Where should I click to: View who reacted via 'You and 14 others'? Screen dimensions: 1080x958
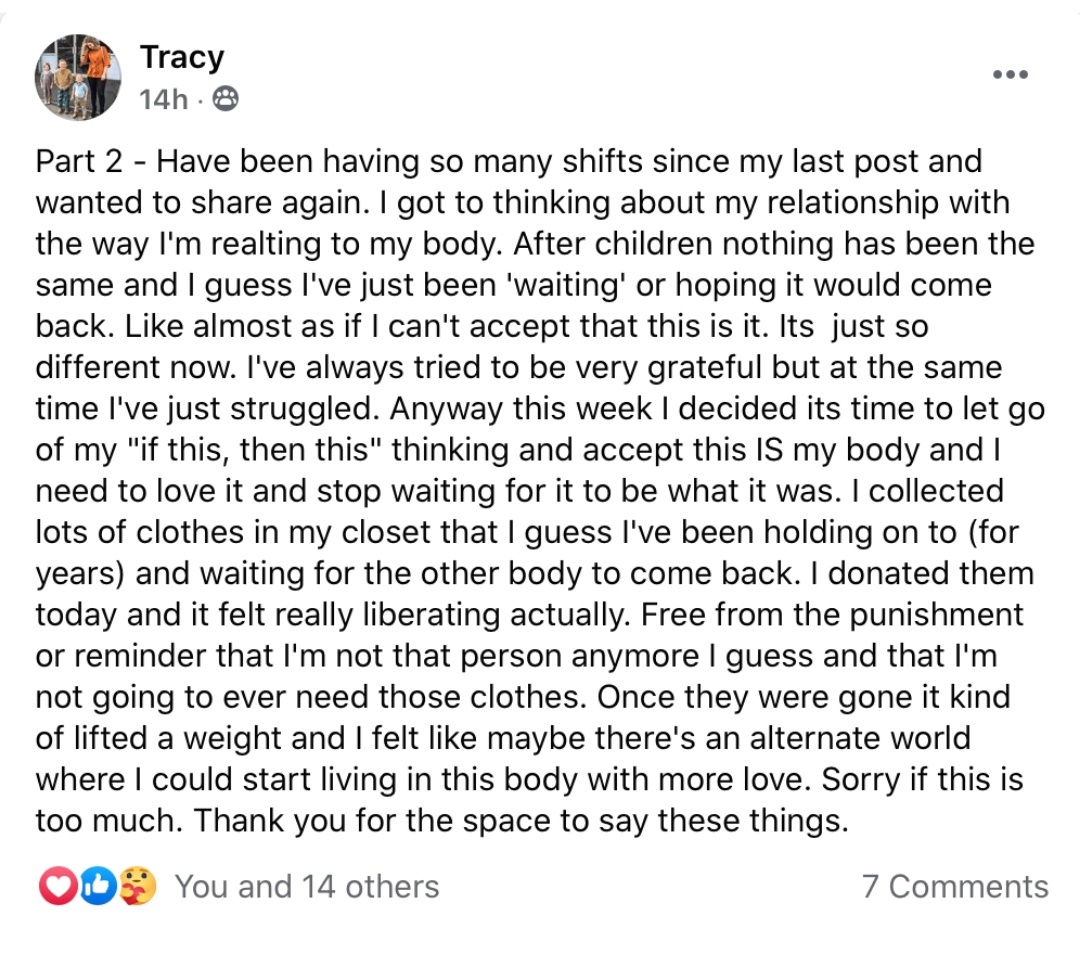(x=307, y=886)
